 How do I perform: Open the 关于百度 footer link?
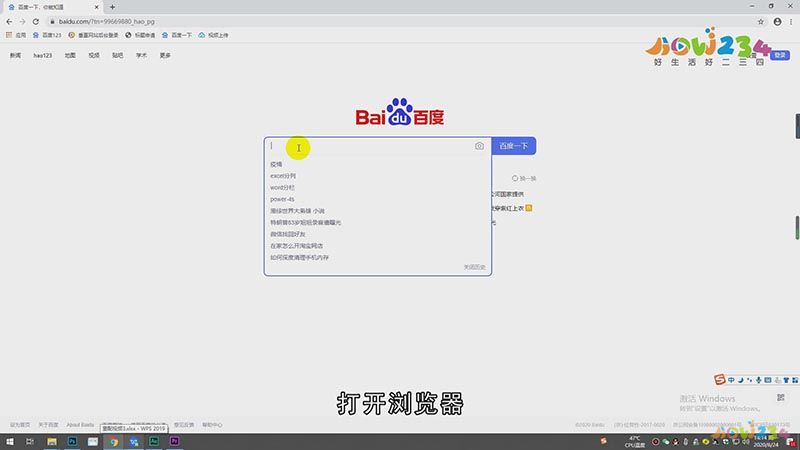tap(48, 425)
